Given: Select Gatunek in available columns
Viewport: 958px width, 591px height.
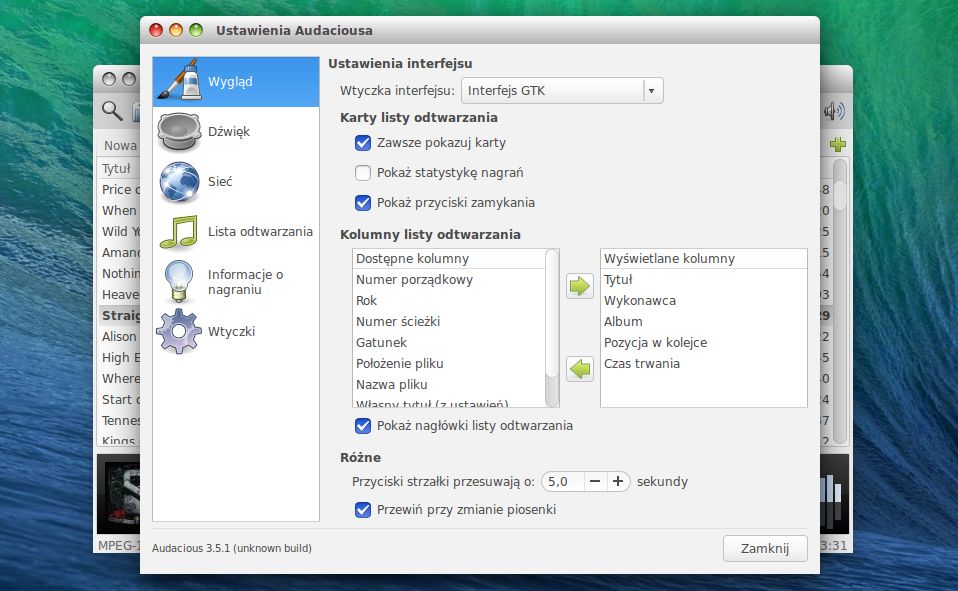Looking at the screenshot, I should (448, 343).
